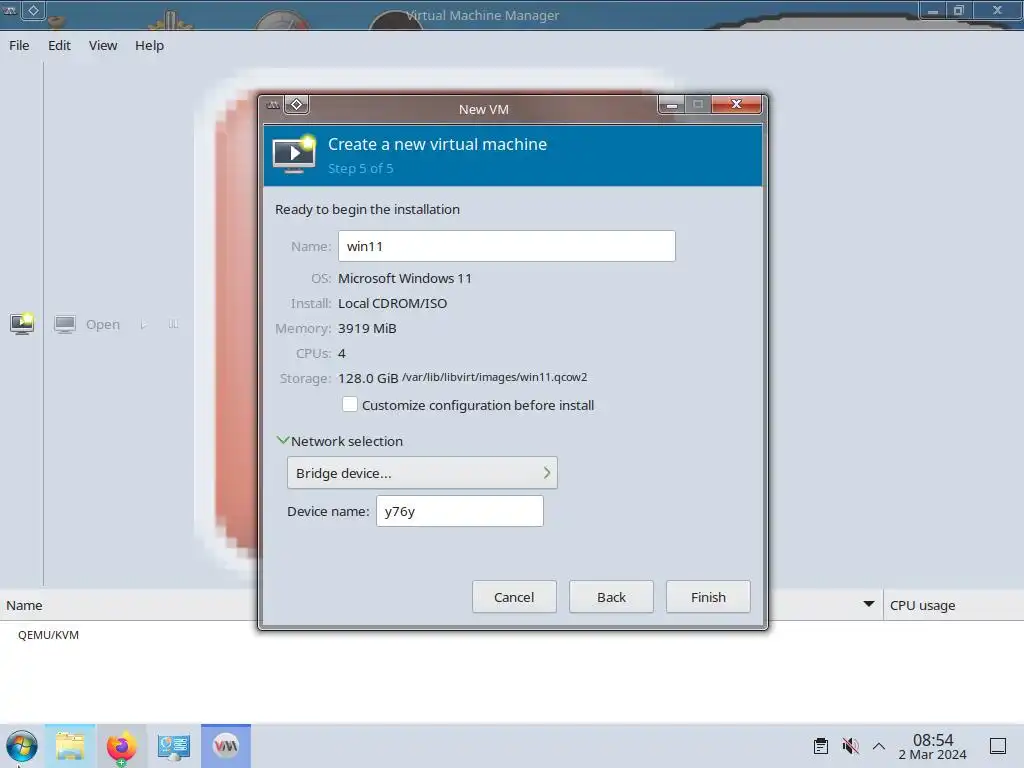Open the column chooser dropdown arrow in VM list
1024x768 pixels.
point(869,604)
